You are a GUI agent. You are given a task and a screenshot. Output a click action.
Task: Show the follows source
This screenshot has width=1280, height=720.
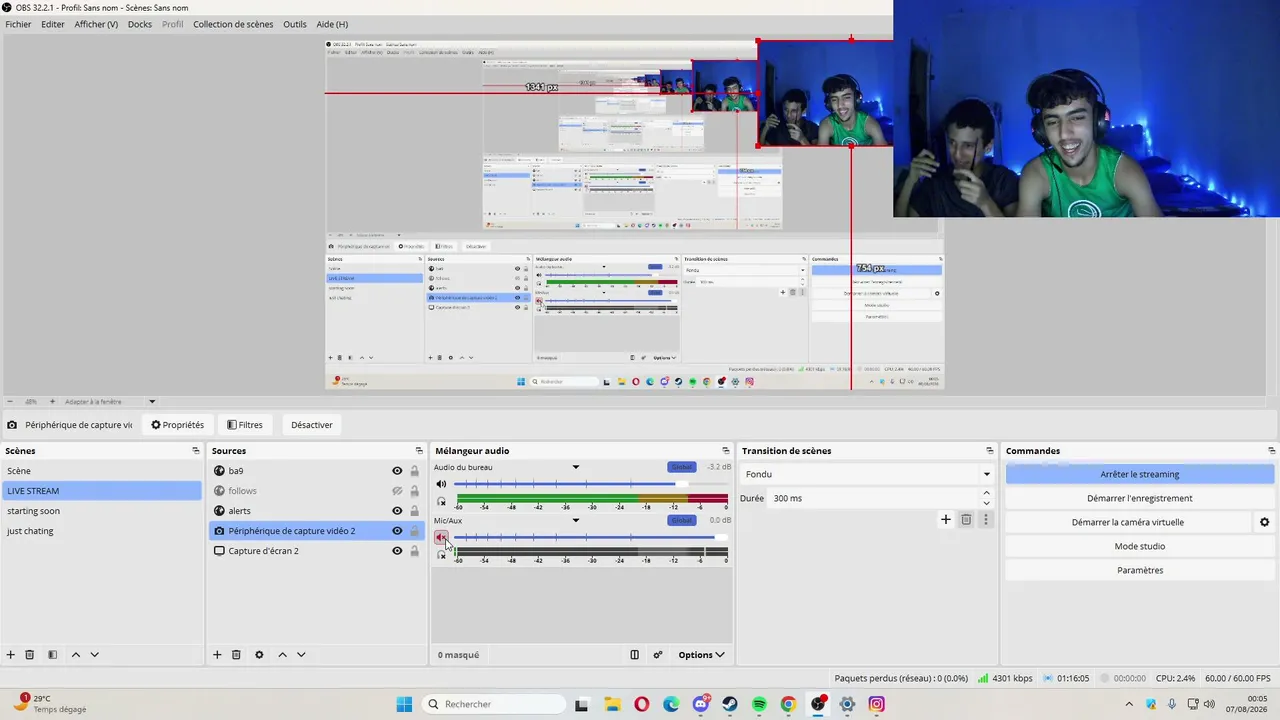point(397,491)
